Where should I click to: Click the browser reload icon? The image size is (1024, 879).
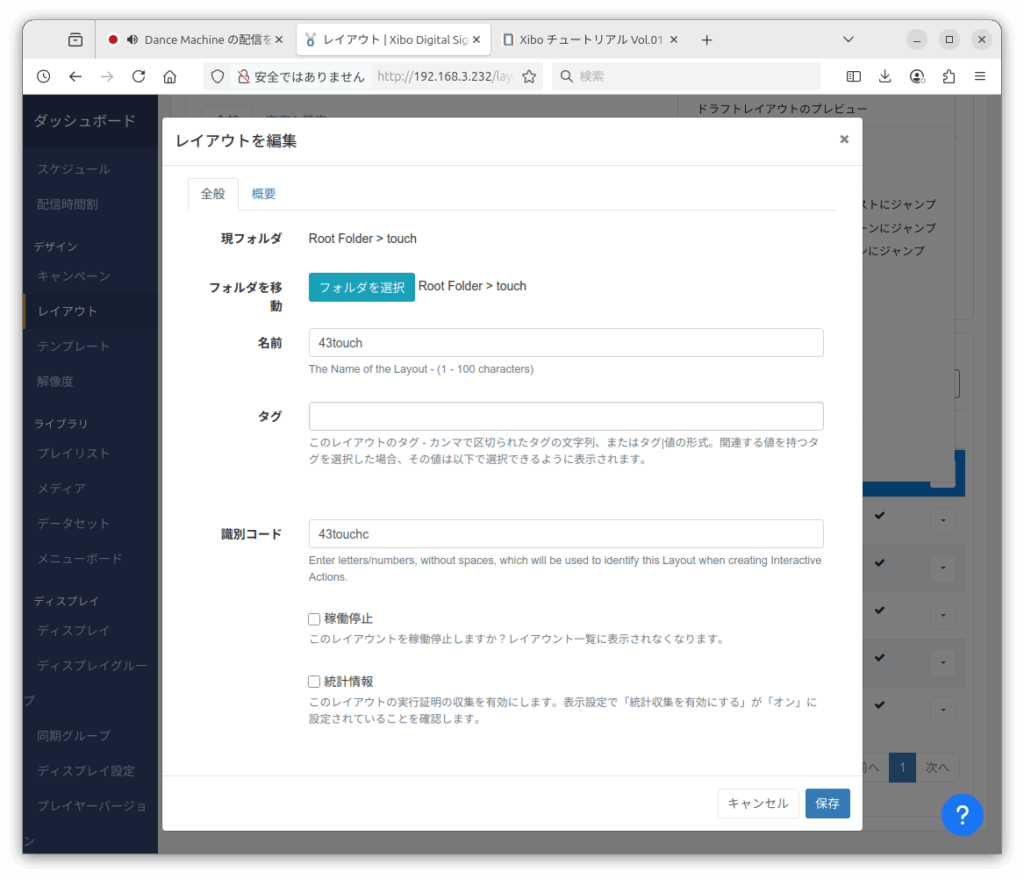click(x=138, y=76)
